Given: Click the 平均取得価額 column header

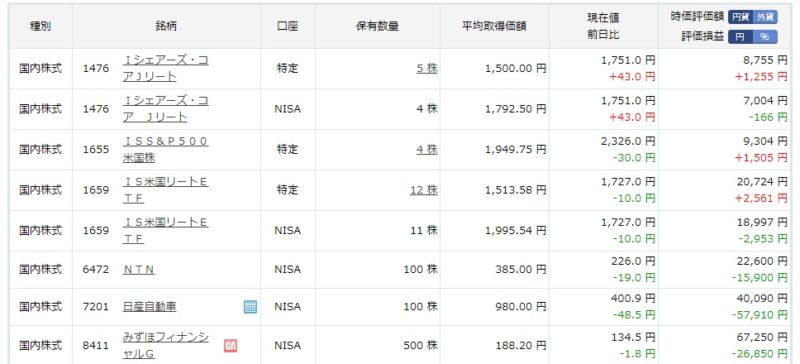Looking at the screenshot, I should coord(494,27).
